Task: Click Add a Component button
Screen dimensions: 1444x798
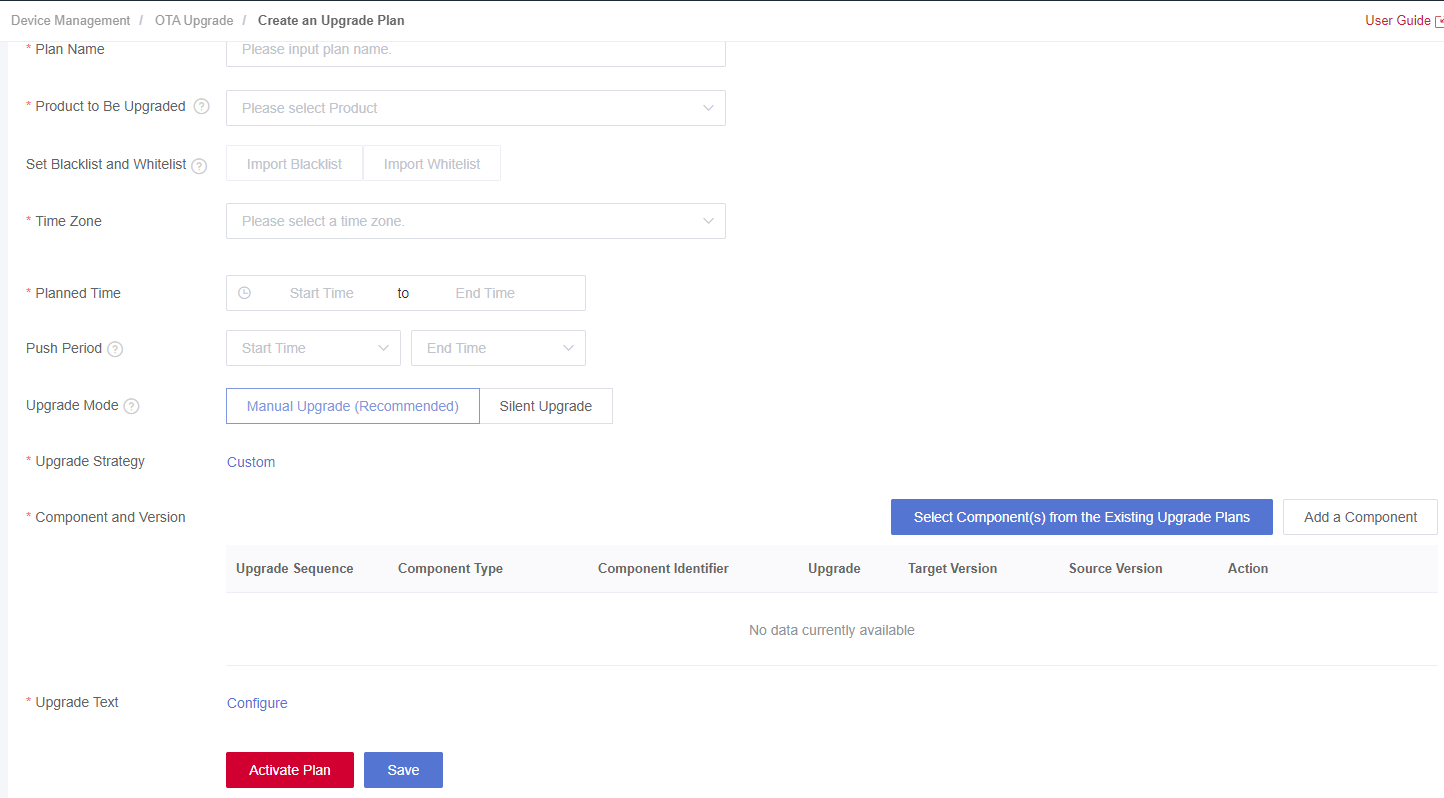Action: (1360, 517)
